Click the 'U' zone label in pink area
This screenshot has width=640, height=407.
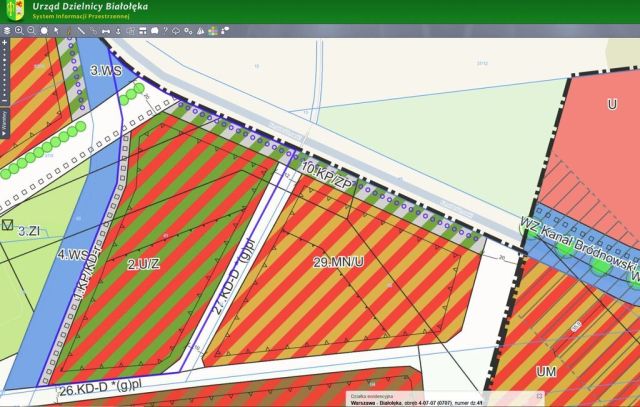click(x=612, y=105)
